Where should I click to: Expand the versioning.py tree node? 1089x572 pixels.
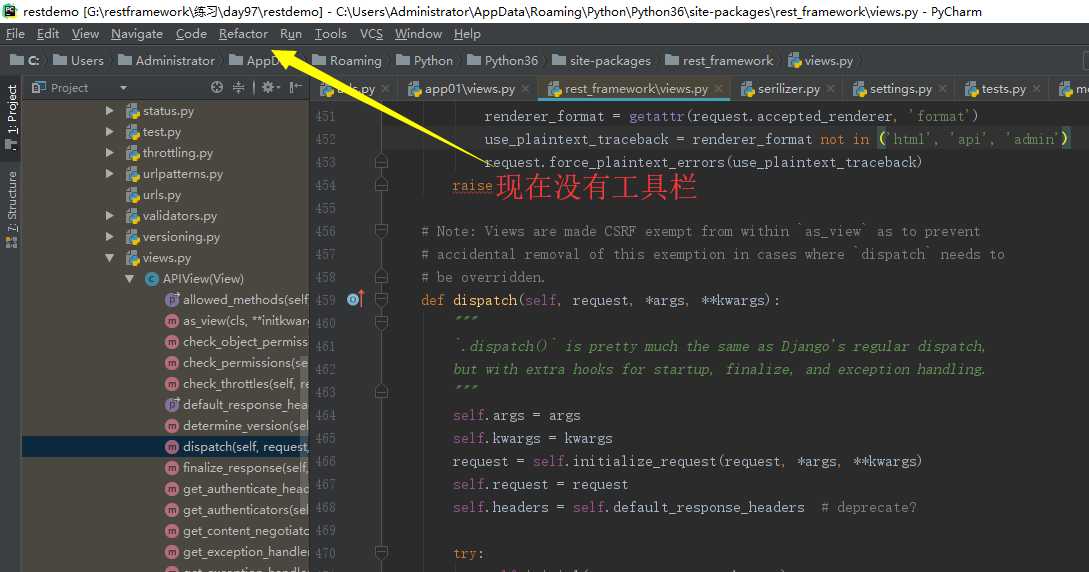pyautogui.click(x=110, y=237)
